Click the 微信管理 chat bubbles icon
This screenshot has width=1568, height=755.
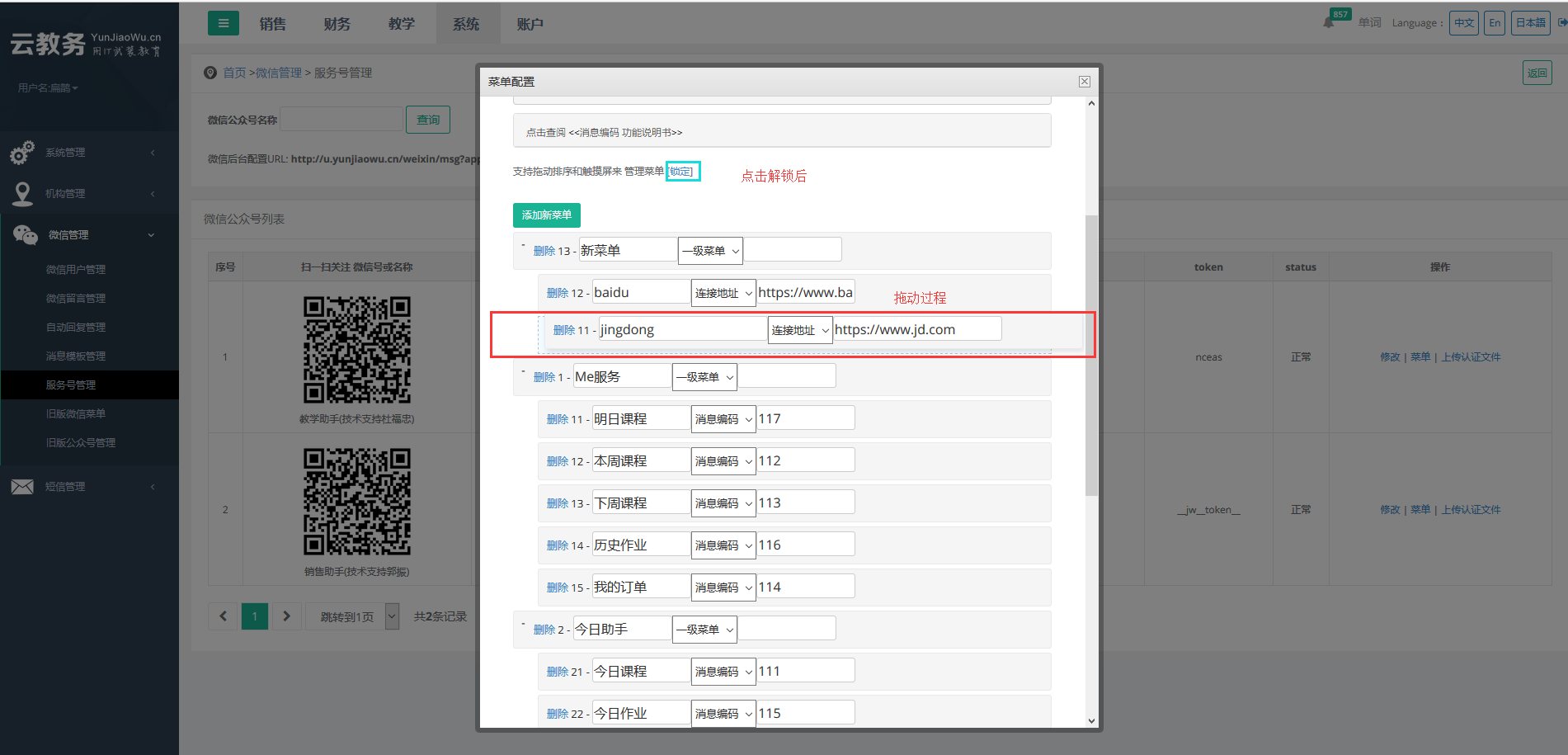tap(25, 235)
